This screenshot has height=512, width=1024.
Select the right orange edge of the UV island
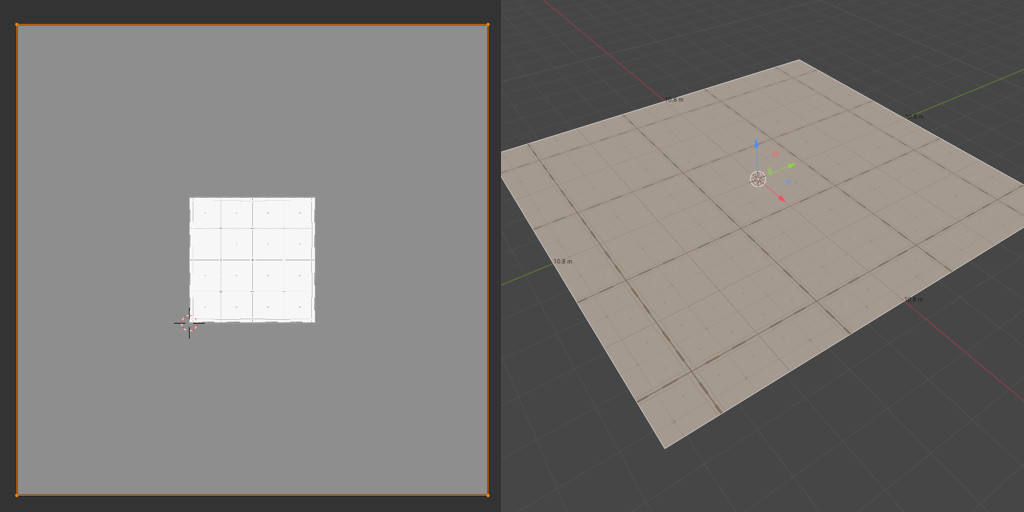pos(488,260)
